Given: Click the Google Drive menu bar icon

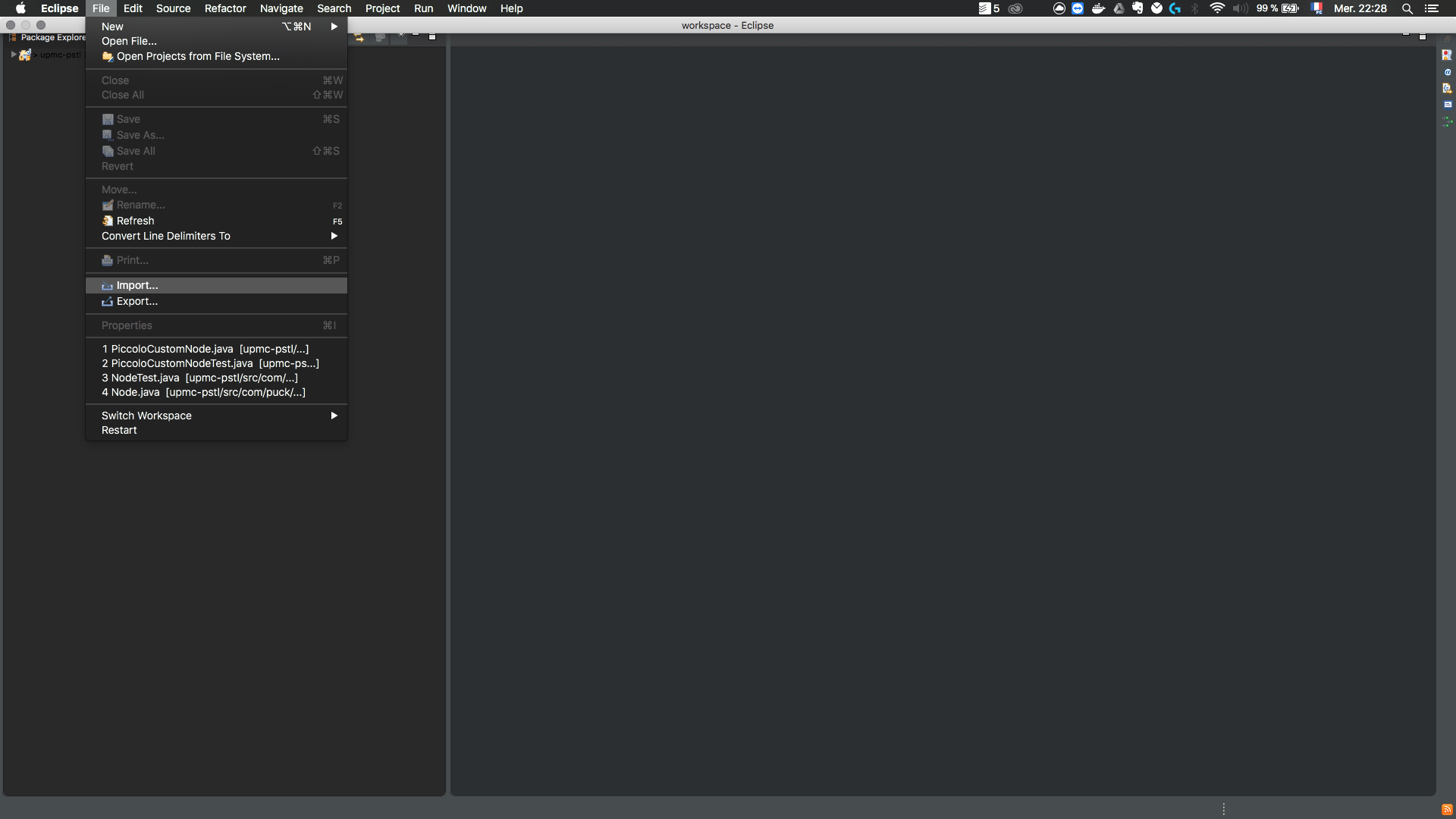Looking at the screenshot, I should coord(1119,8).
